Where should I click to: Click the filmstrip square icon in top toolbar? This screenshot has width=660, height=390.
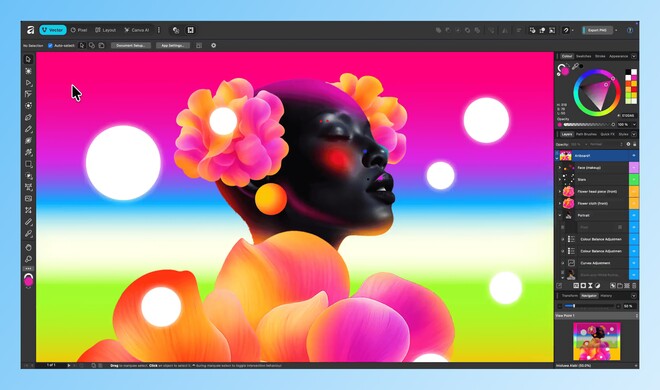(190, 30)
